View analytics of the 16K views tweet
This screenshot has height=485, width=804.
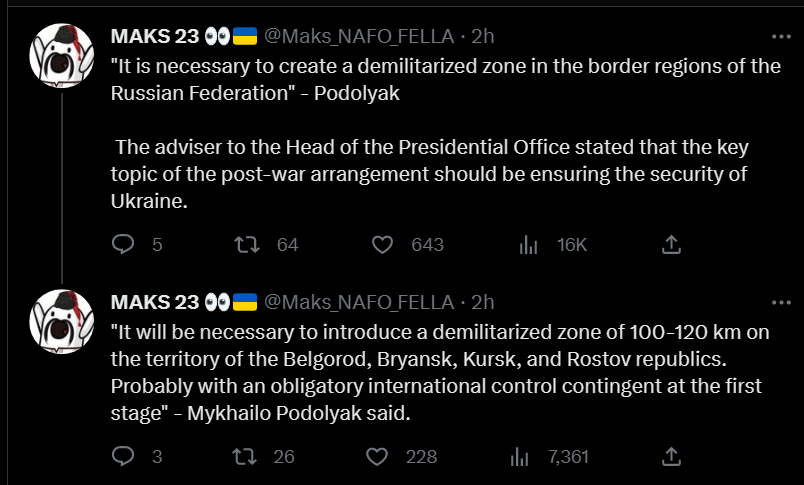(x=530, y=244)
